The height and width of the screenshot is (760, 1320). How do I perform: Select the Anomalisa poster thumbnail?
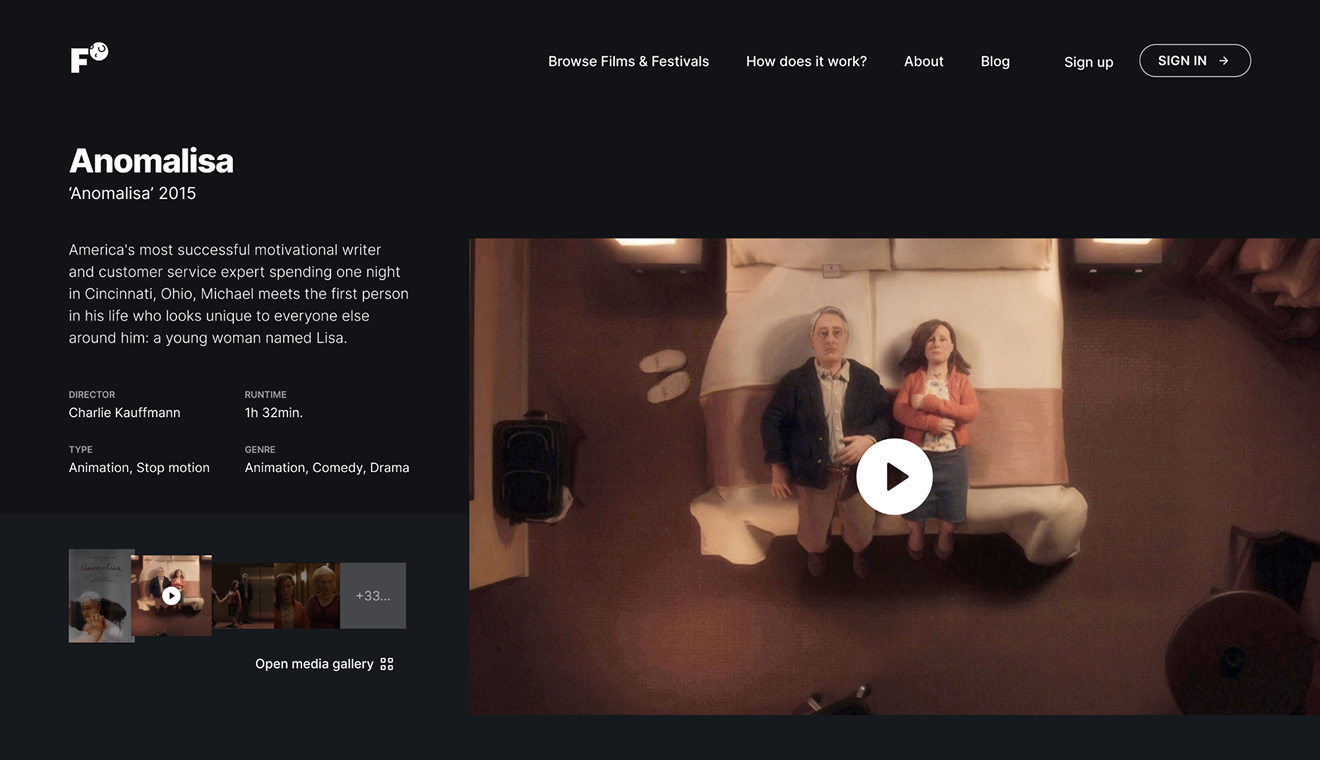pos(100,595)
